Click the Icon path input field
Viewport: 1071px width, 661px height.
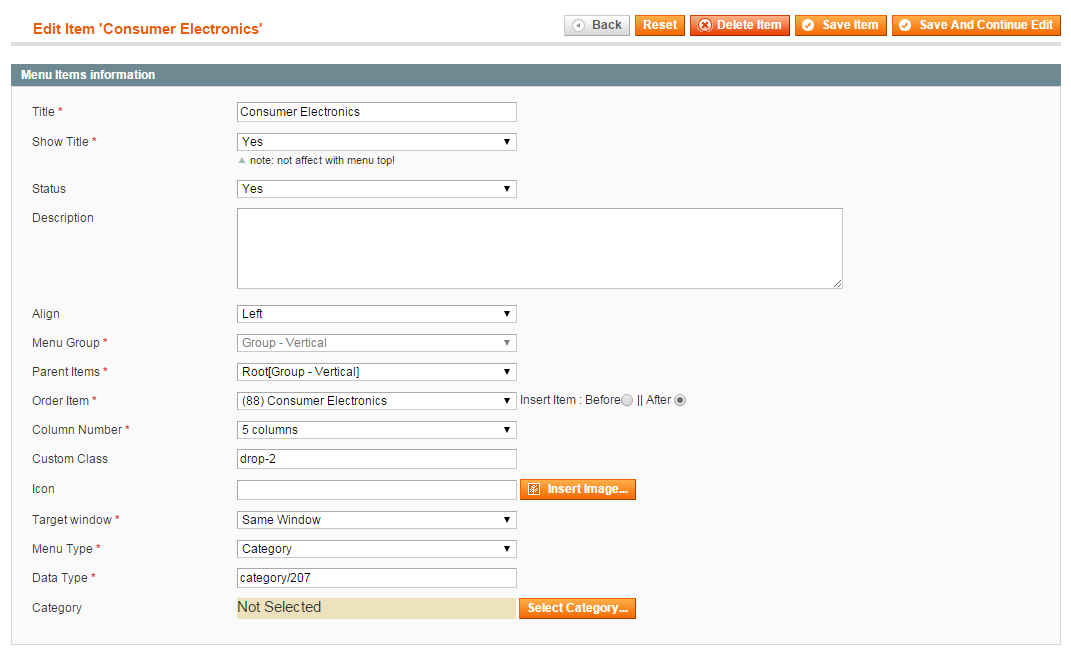coord(376,490)
